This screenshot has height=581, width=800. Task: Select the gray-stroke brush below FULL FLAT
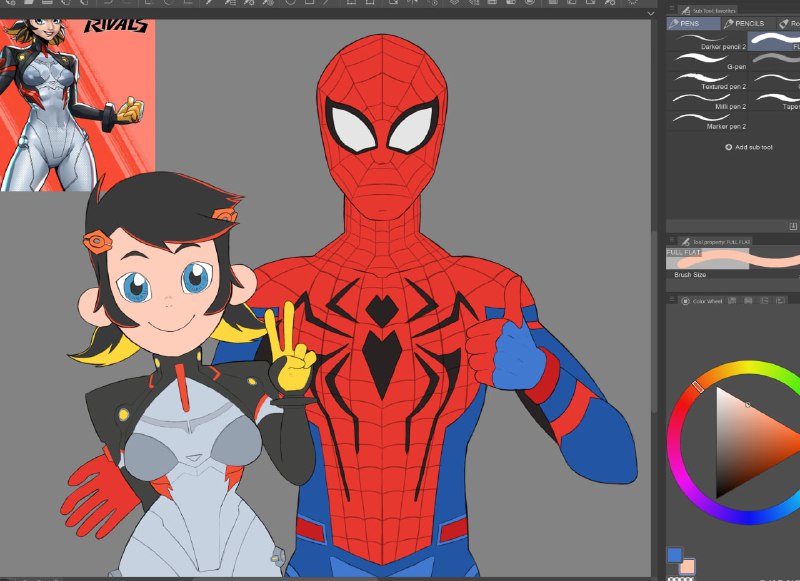tap(774, 62)
